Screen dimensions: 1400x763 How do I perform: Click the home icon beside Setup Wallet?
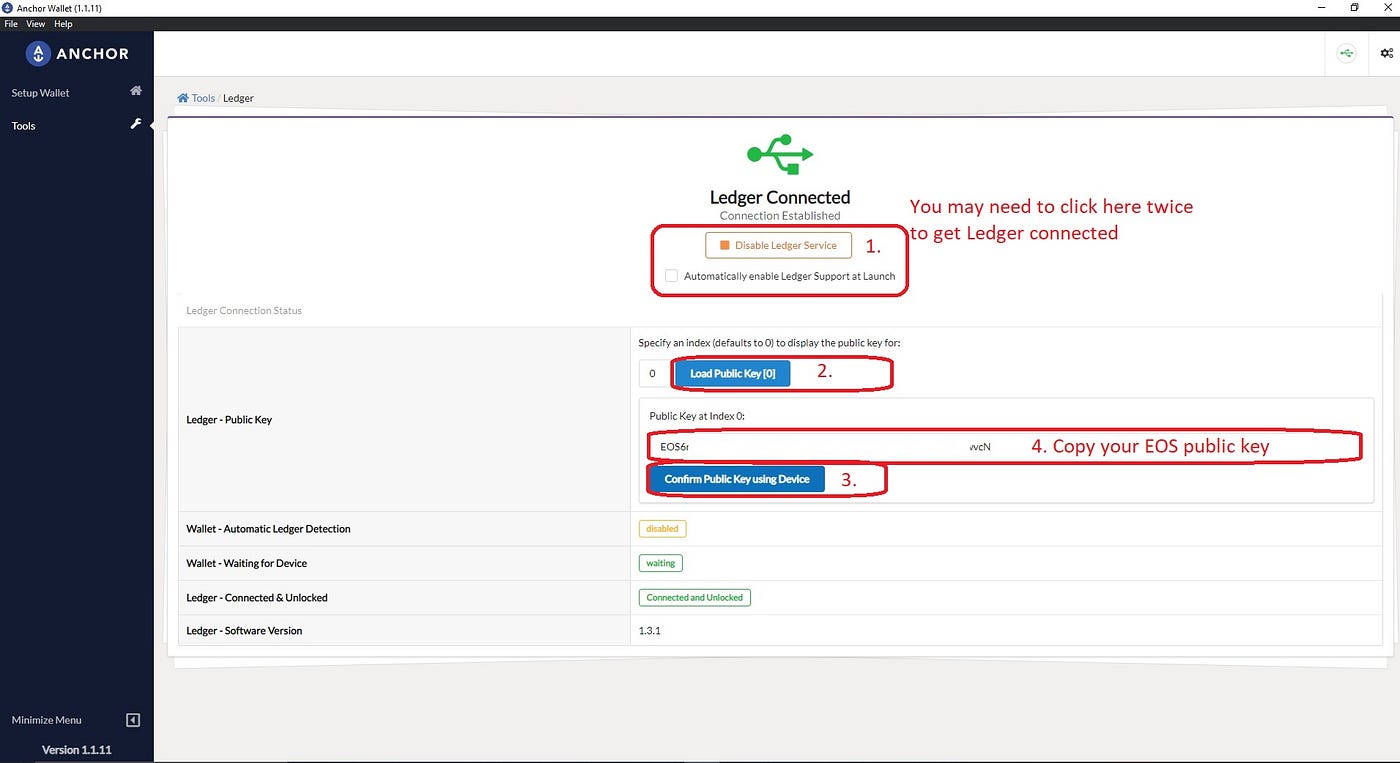(x=136, y=91)
